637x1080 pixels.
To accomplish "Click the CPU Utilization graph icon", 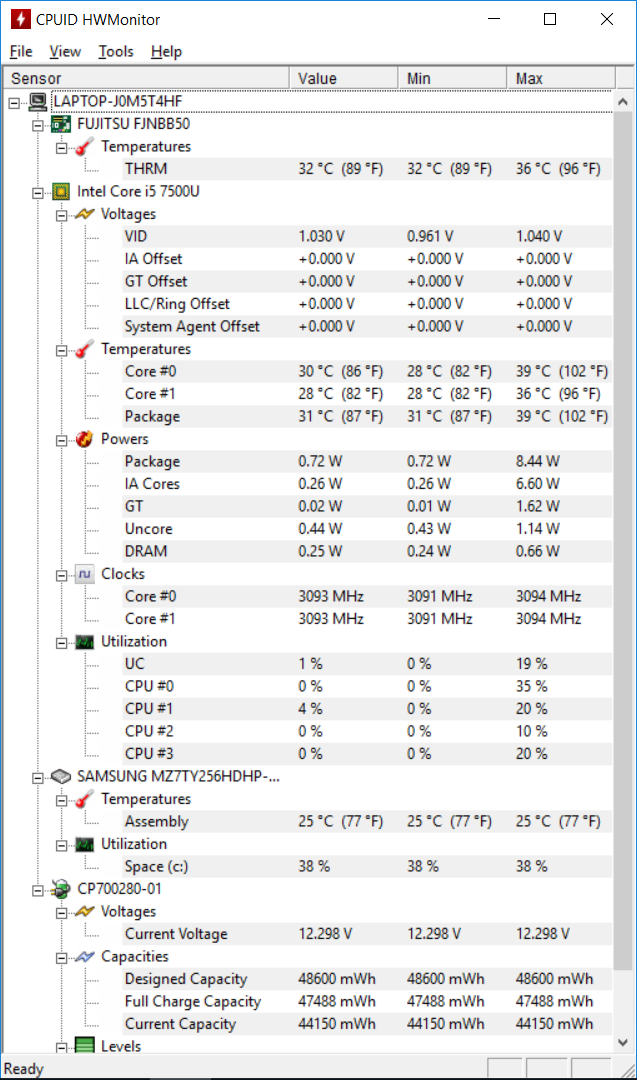I will click(x=85, y=641).
